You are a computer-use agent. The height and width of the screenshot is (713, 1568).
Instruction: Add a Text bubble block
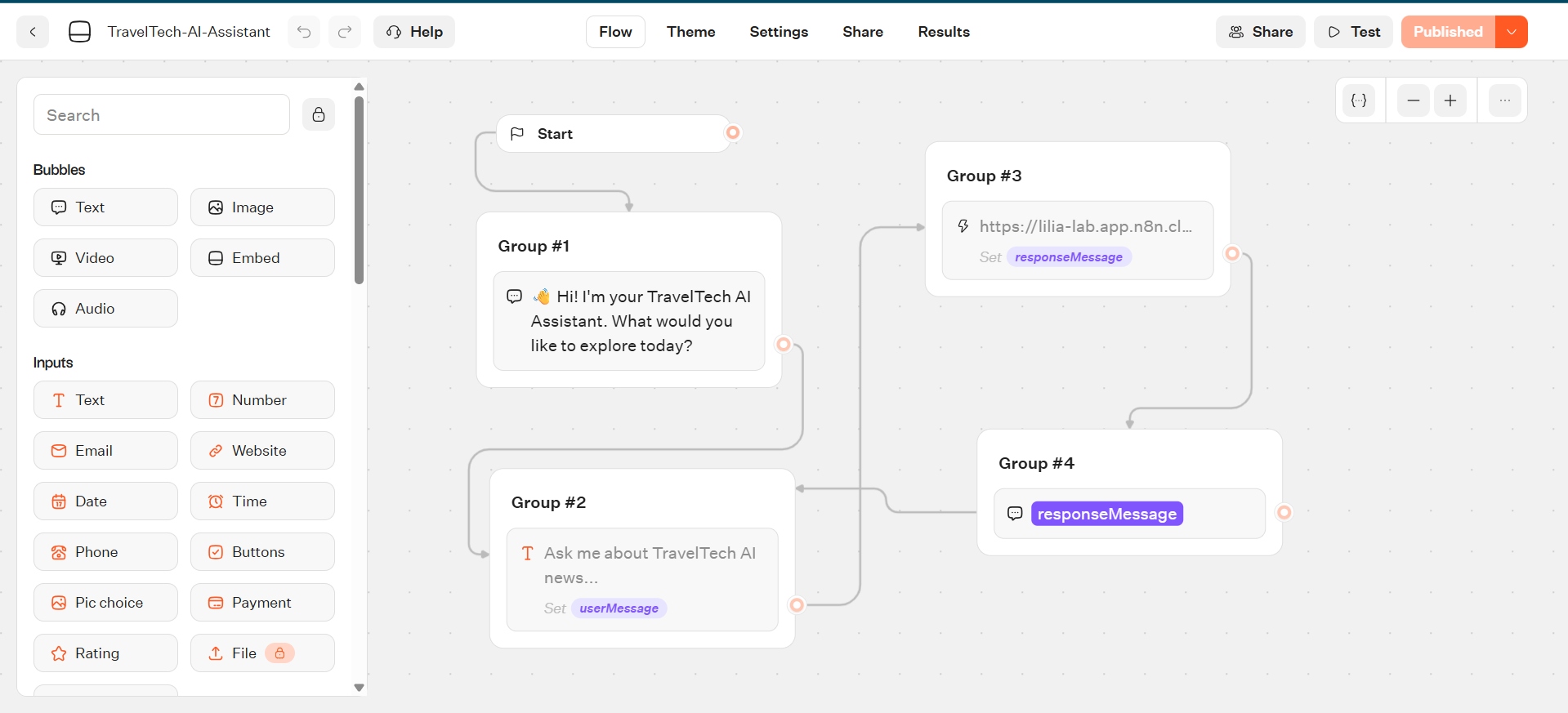(105, 207)
